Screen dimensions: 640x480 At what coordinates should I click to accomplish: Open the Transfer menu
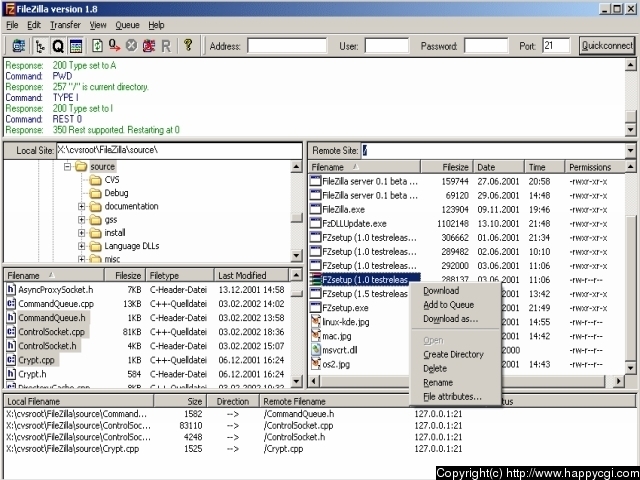65,25
